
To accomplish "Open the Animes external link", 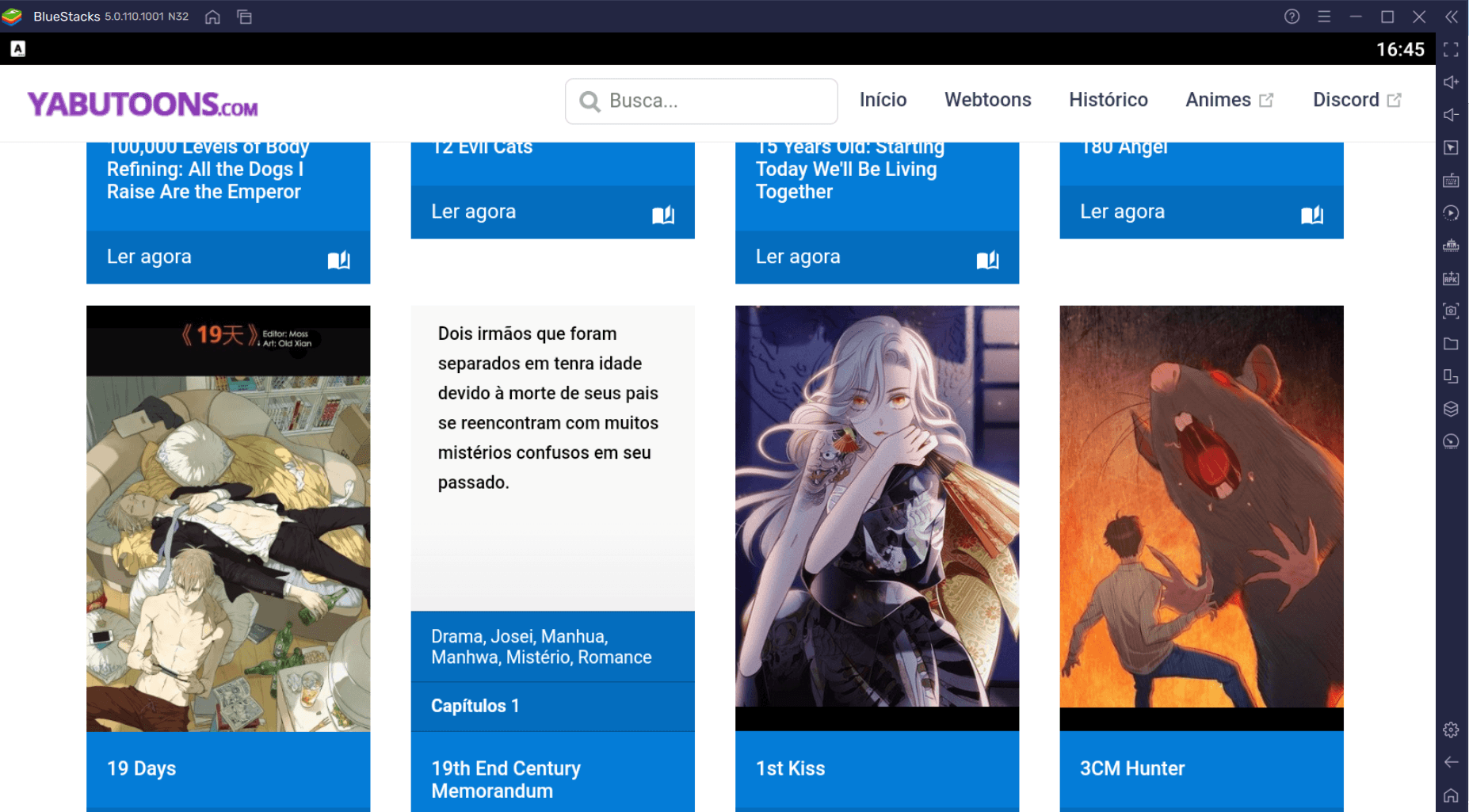I will tap(1229, 100).
